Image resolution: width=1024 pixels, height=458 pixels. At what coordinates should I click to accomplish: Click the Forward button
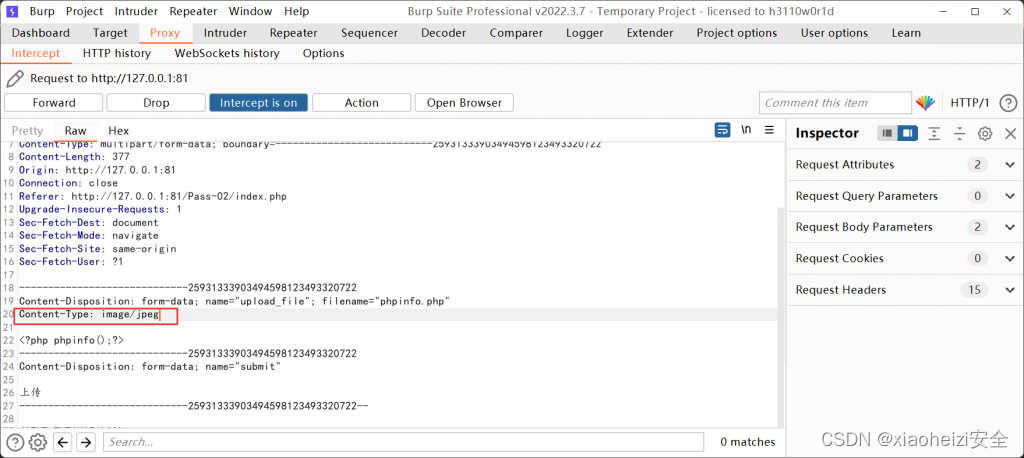[x=54, y=103]
